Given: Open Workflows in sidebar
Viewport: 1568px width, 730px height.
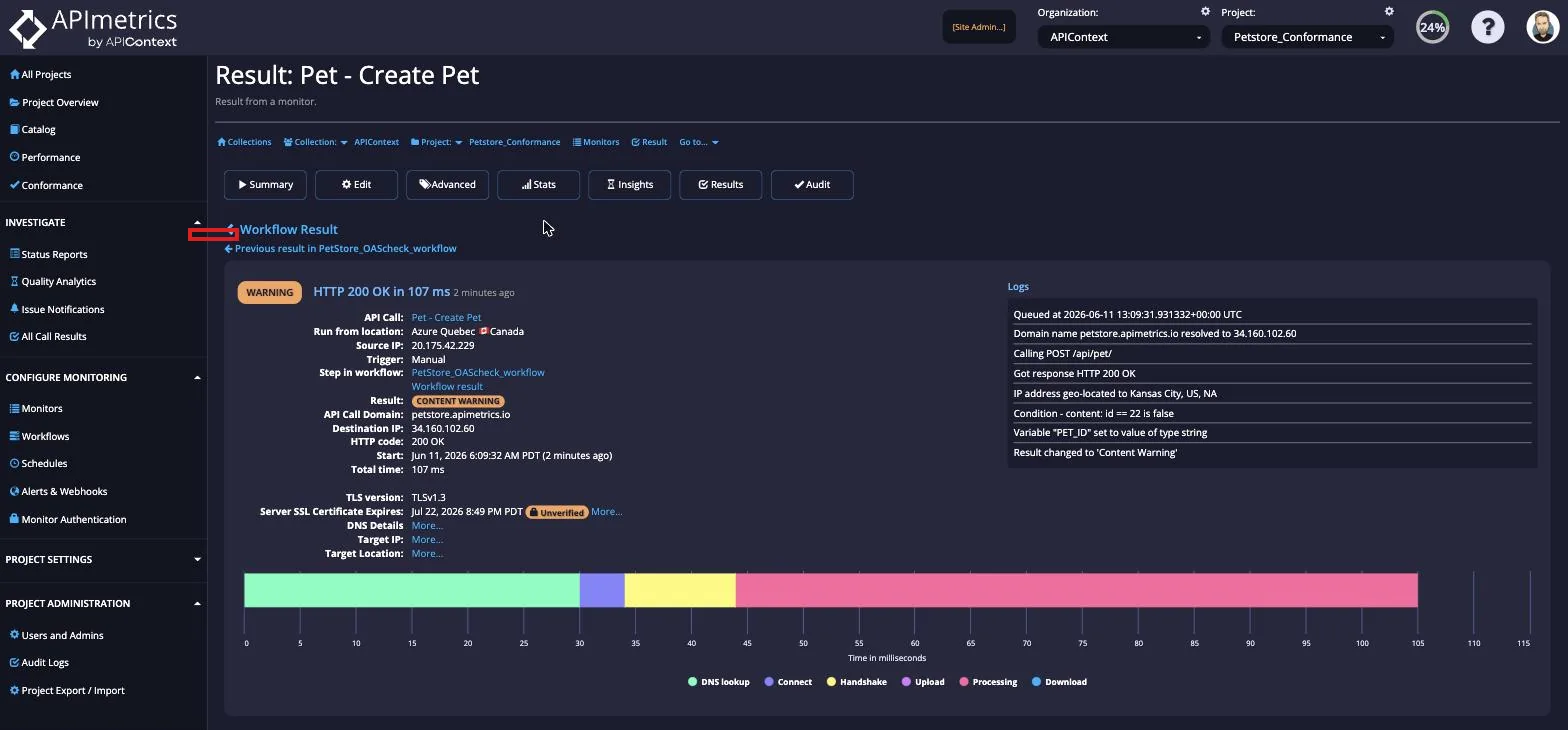Looking at the screenshot, I should [x=39, y=436].
